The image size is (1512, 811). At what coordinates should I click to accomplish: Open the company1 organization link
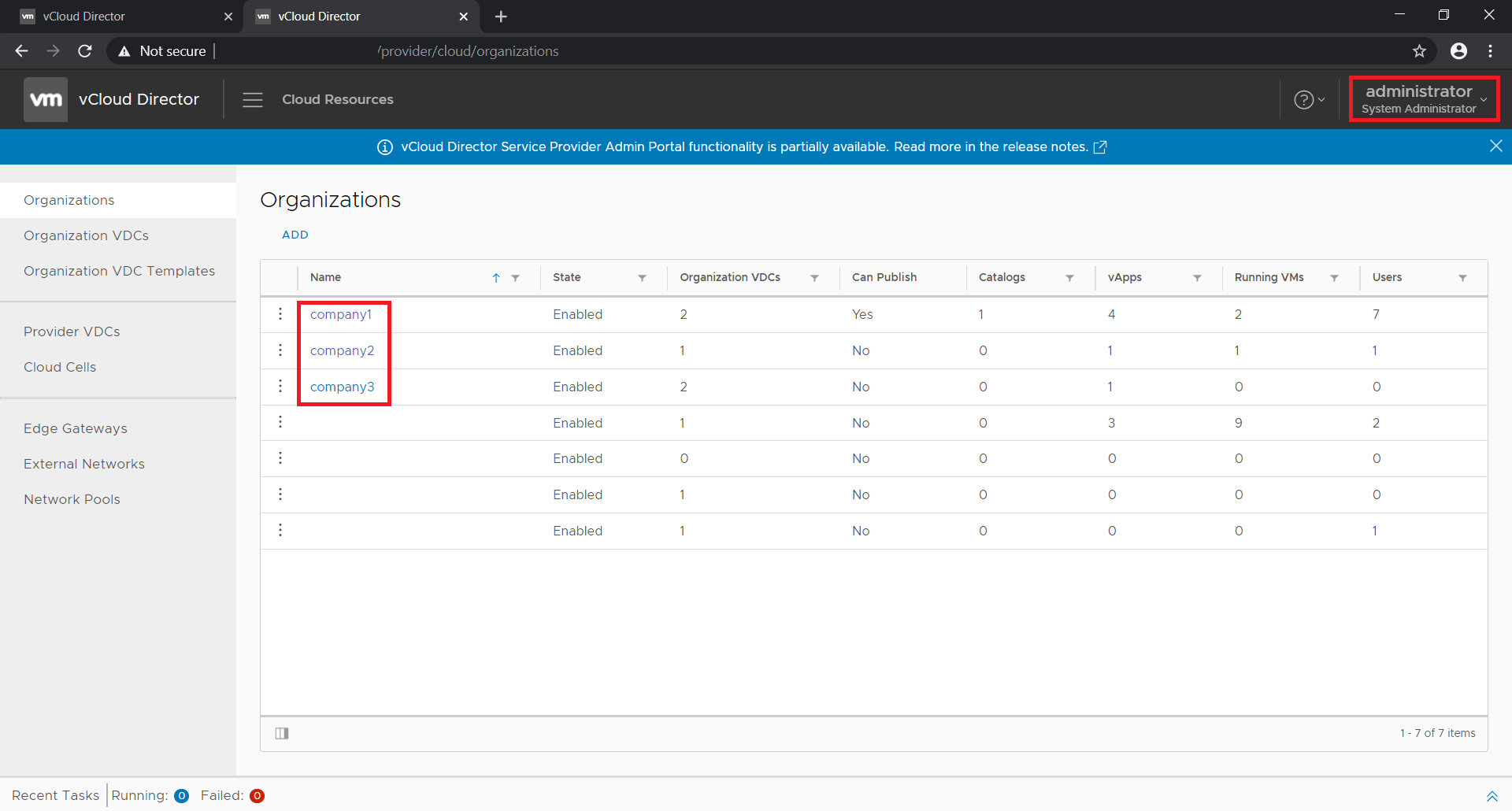pos(341,315)
